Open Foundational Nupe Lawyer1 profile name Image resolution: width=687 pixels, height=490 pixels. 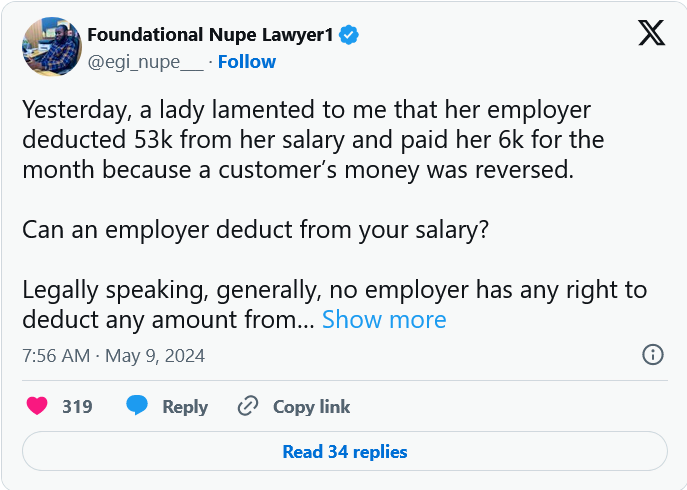point(212,36)
